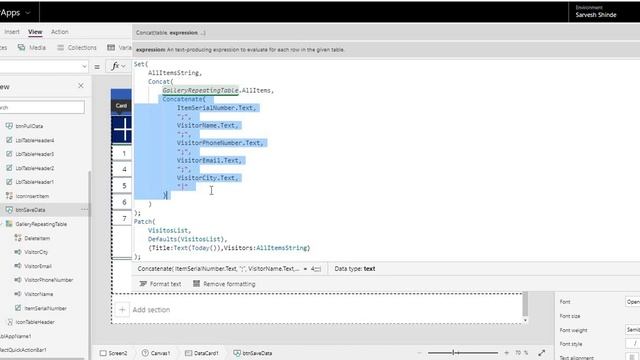The height and width of the screenshot is (360, 640).
Task: Click the GalleryRepeatingTable gallery icon
Action: tap(9, 224)
